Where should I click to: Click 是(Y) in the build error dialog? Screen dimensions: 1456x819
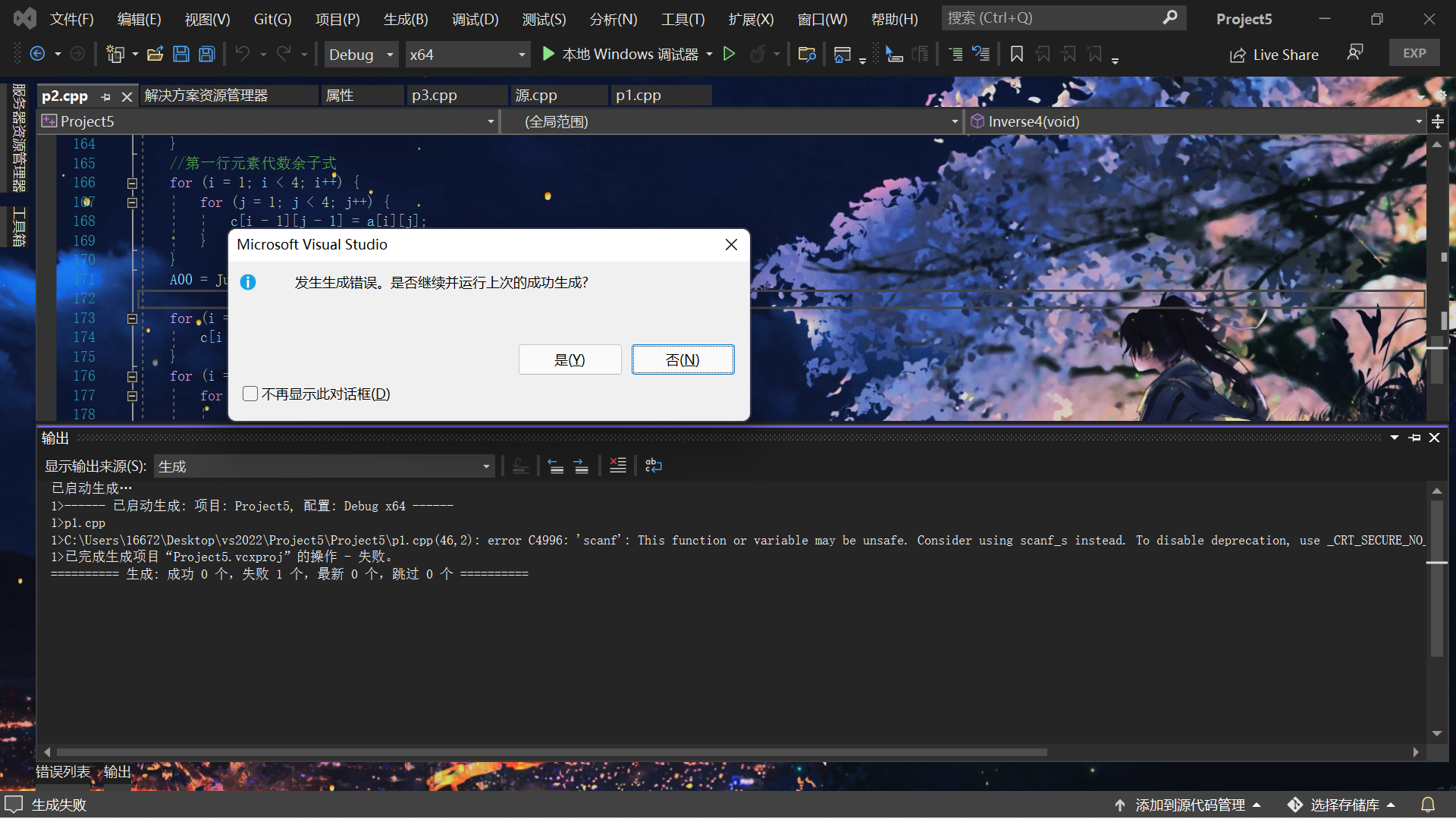click(570, 359)
